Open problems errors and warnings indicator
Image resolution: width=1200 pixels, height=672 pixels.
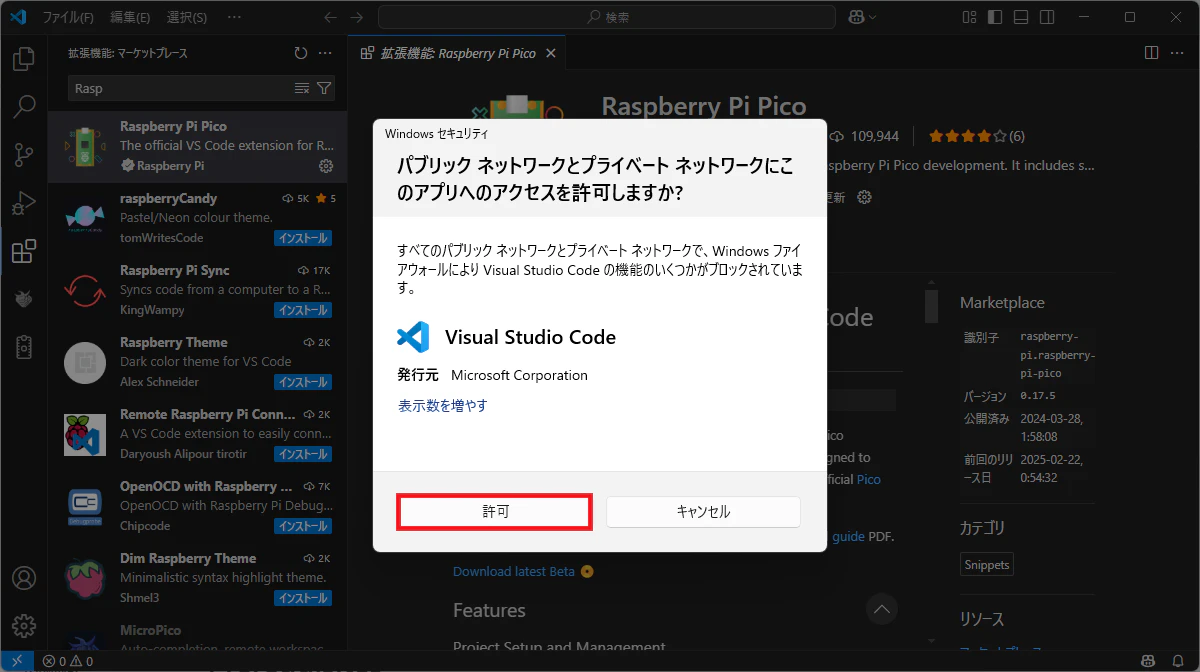pos(68,661)
